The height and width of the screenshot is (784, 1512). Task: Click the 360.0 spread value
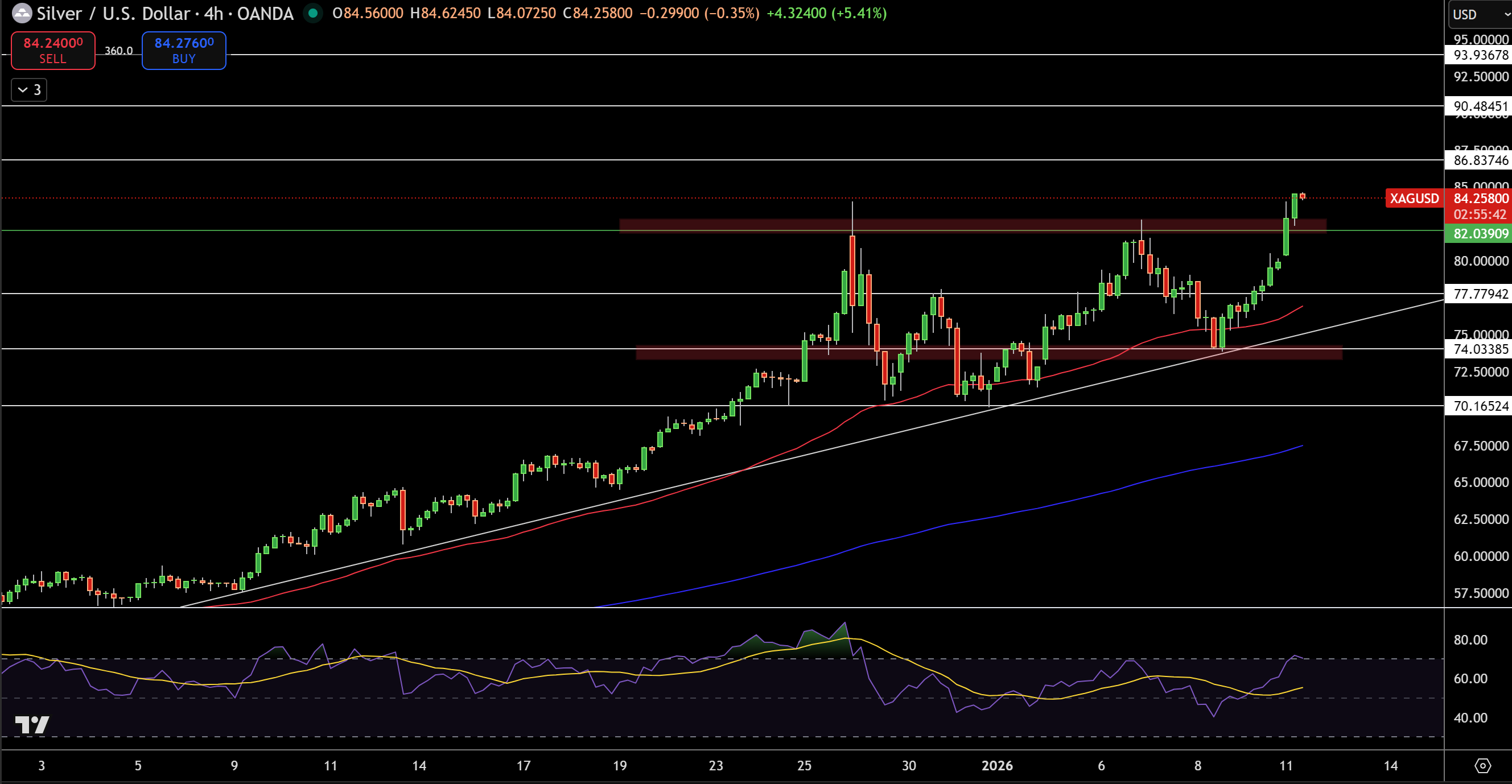118,51
